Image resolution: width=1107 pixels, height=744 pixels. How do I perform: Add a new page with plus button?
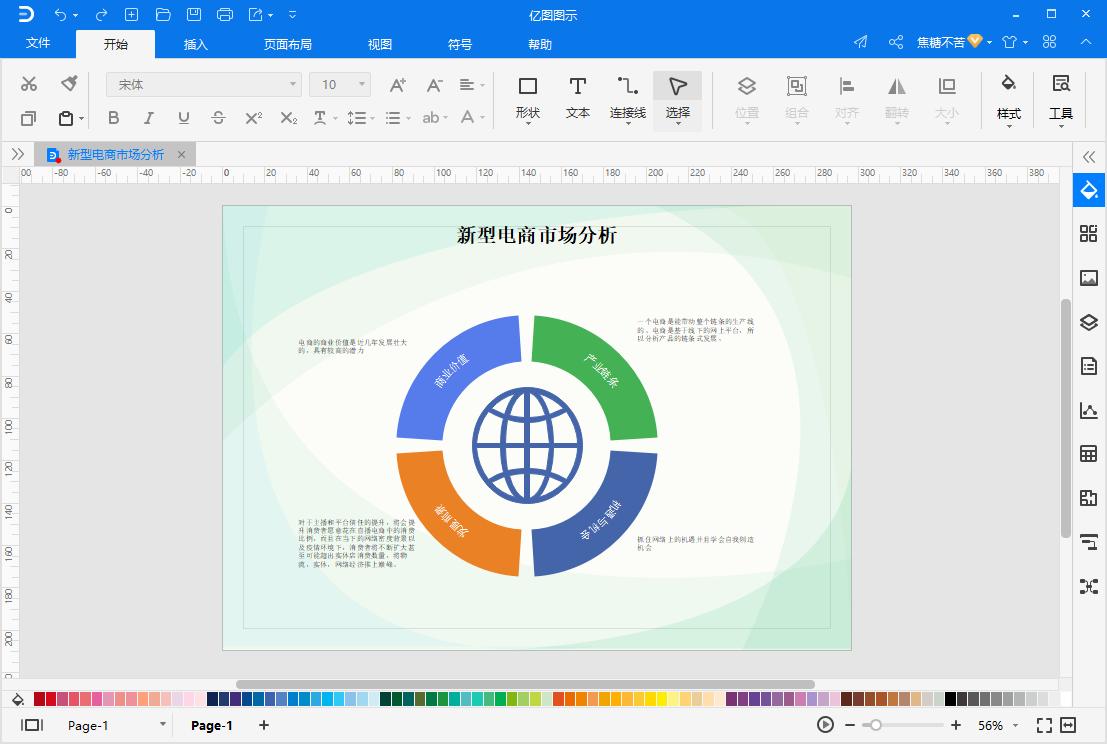pyautogui.click(x=264, y=725)
